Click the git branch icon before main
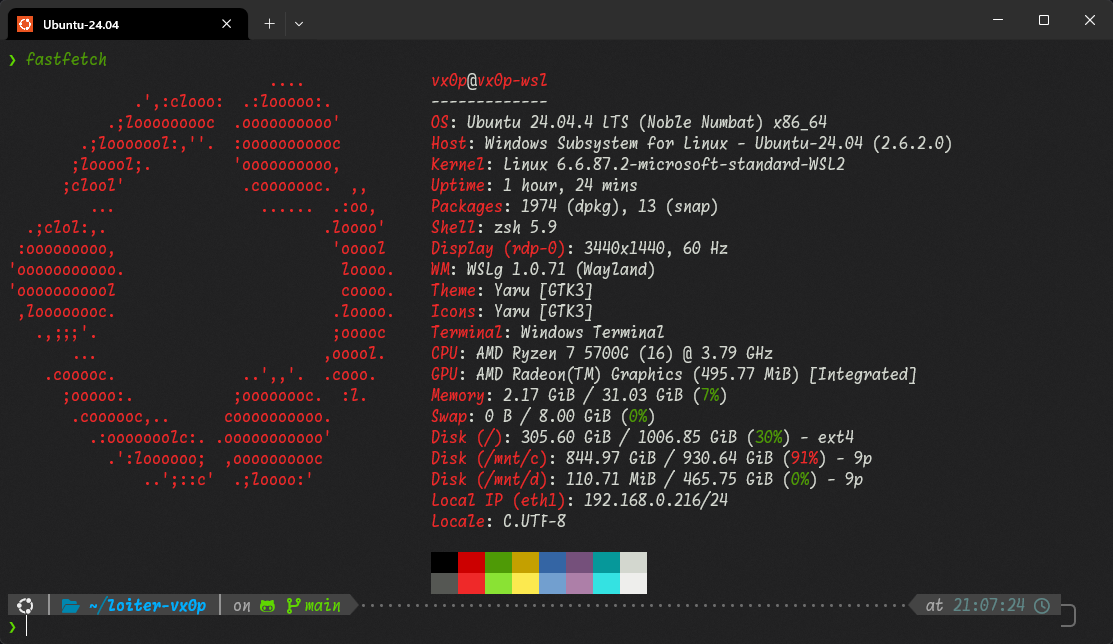 (292, 606)
